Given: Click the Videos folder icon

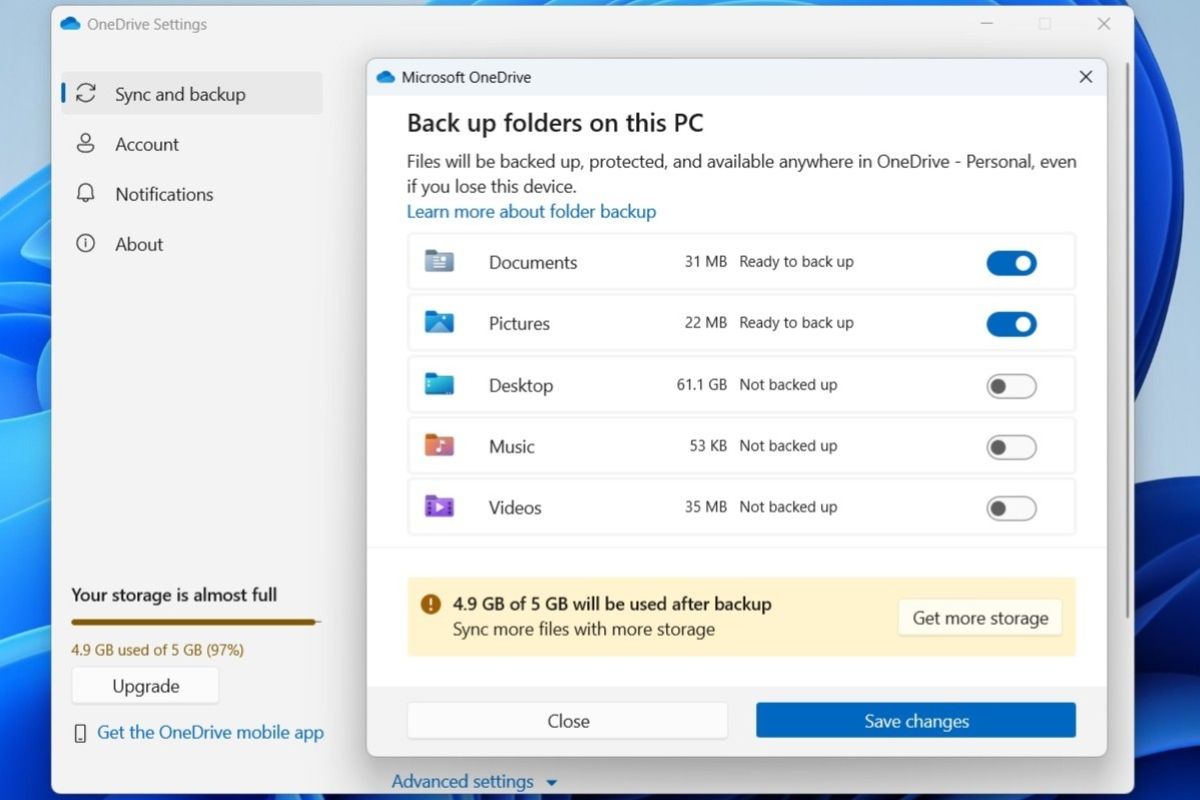Looking at the screenshot, I should [440, 507].
